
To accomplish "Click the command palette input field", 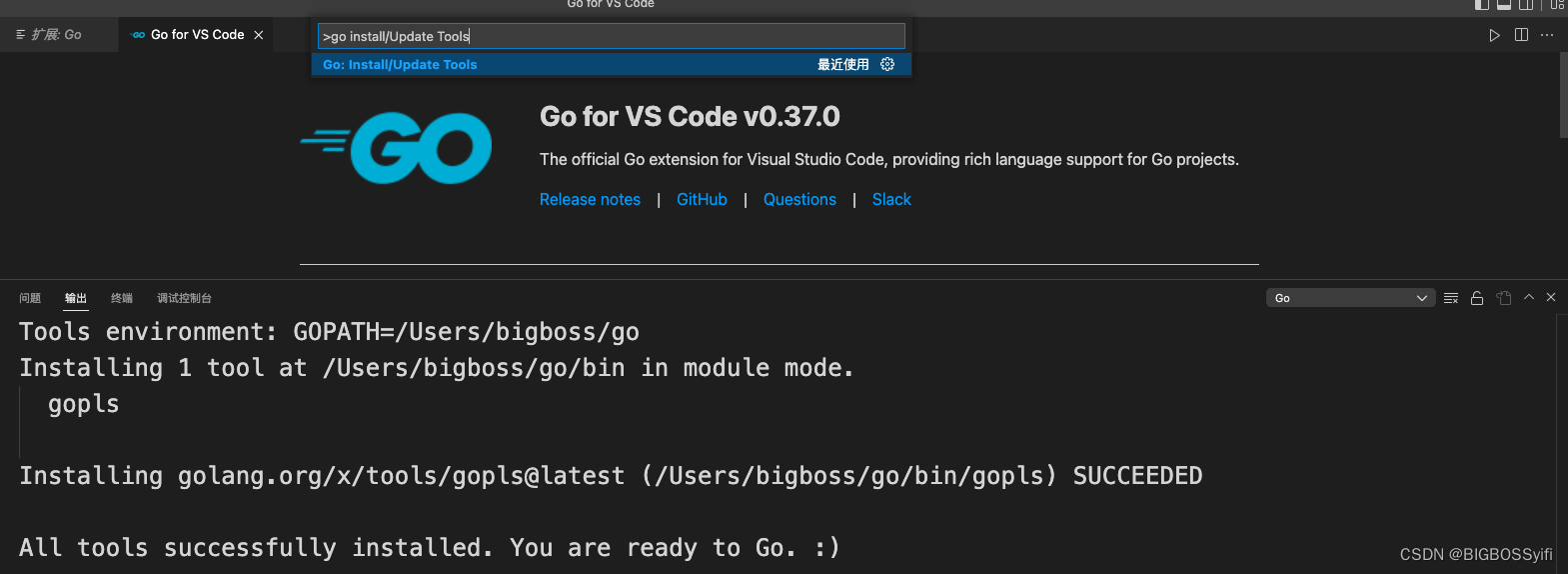I will (611, 36).
